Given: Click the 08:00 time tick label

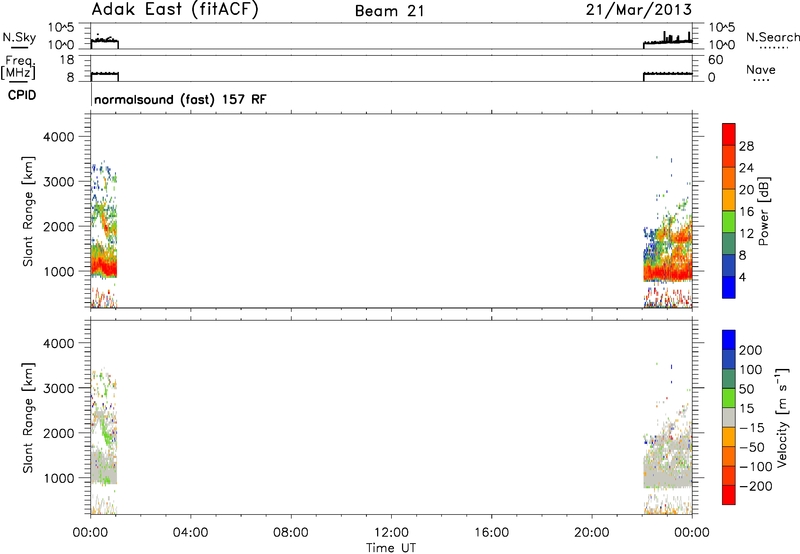Looking at the screenshot, I should coord(290,533).
